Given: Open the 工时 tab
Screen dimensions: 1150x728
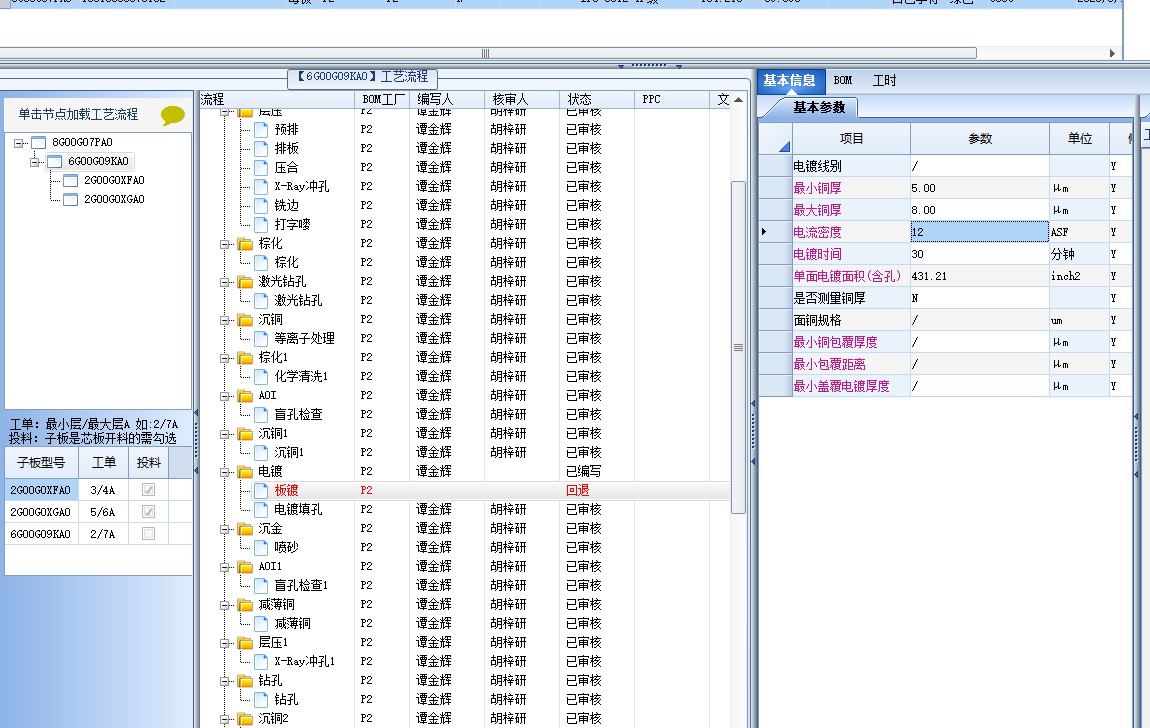Looking at the screenshot, I should pyautogui.click(x=885, y=81).
